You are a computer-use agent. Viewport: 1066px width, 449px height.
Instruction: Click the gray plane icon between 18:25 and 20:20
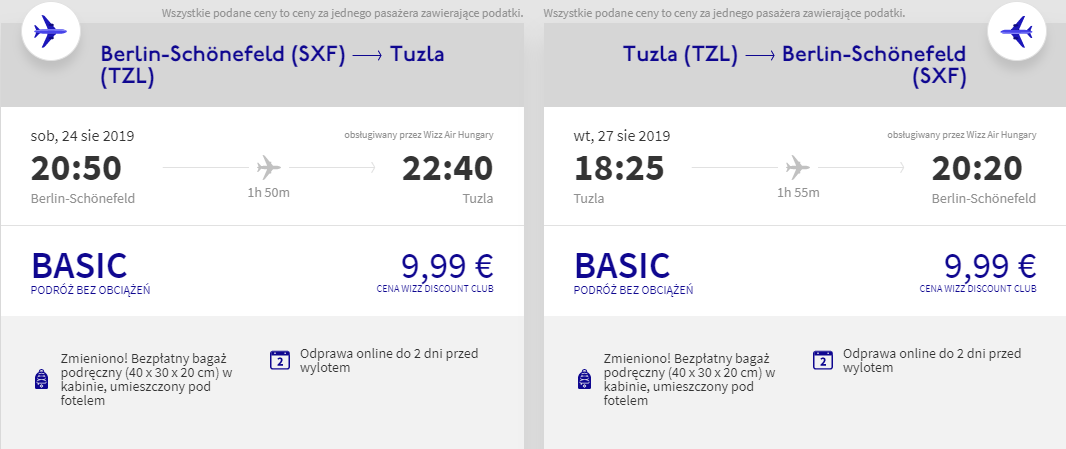[x=797, y=167]
